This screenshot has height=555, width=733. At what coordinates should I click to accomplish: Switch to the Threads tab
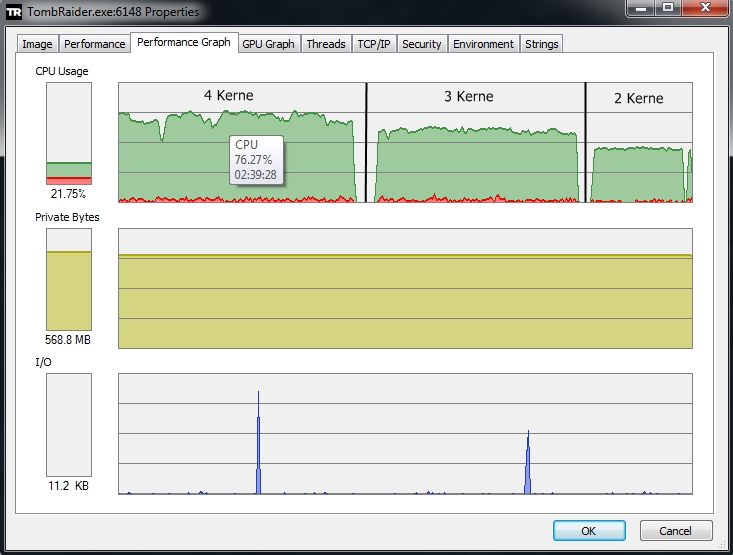[326, 44]
